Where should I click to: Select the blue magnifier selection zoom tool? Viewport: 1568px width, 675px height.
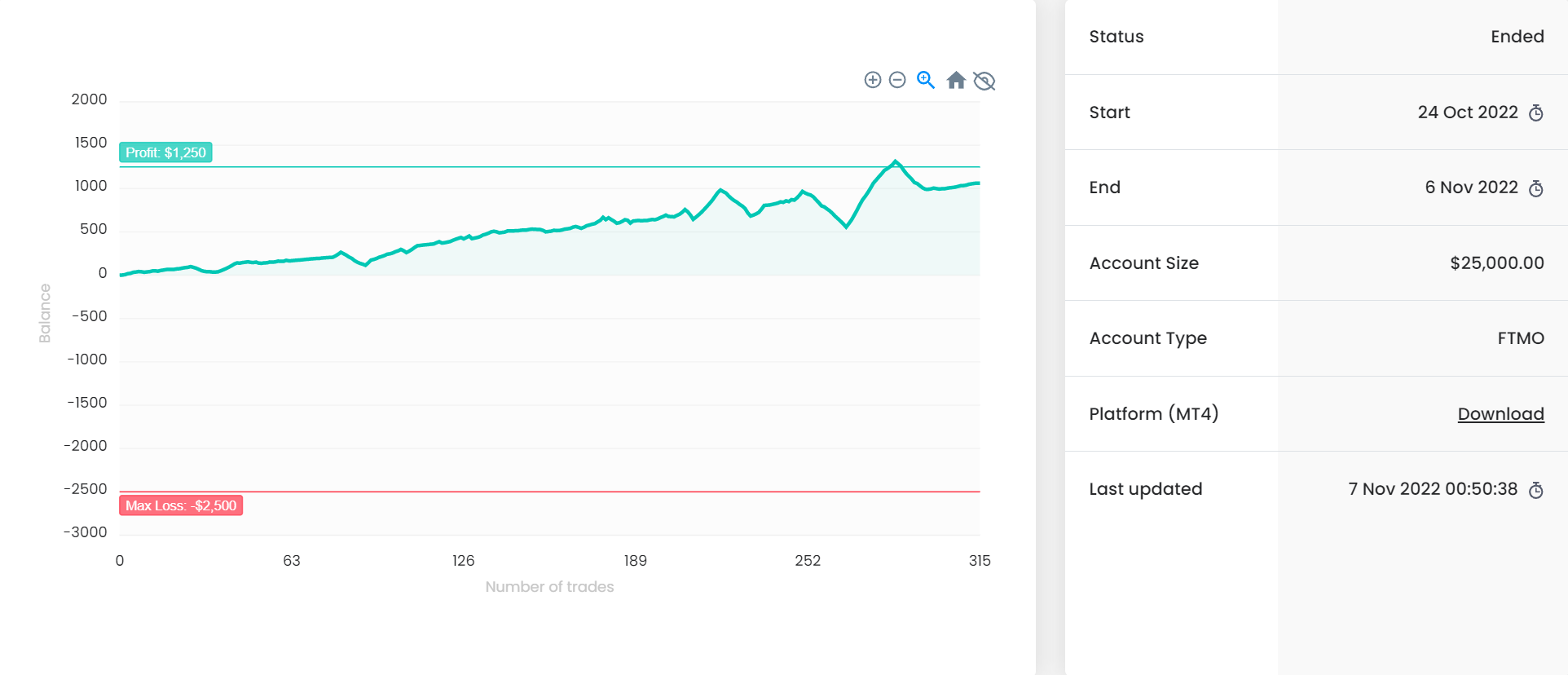coord(926,80)
